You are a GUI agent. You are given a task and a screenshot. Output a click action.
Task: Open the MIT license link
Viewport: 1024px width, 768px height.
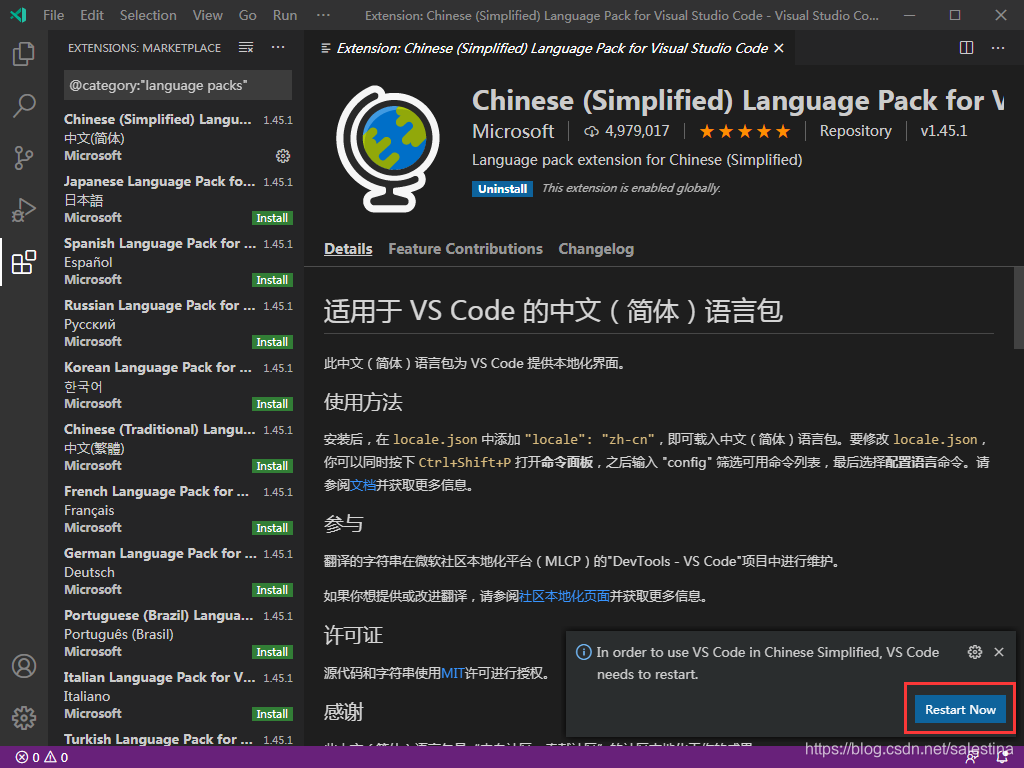point(453,673)
